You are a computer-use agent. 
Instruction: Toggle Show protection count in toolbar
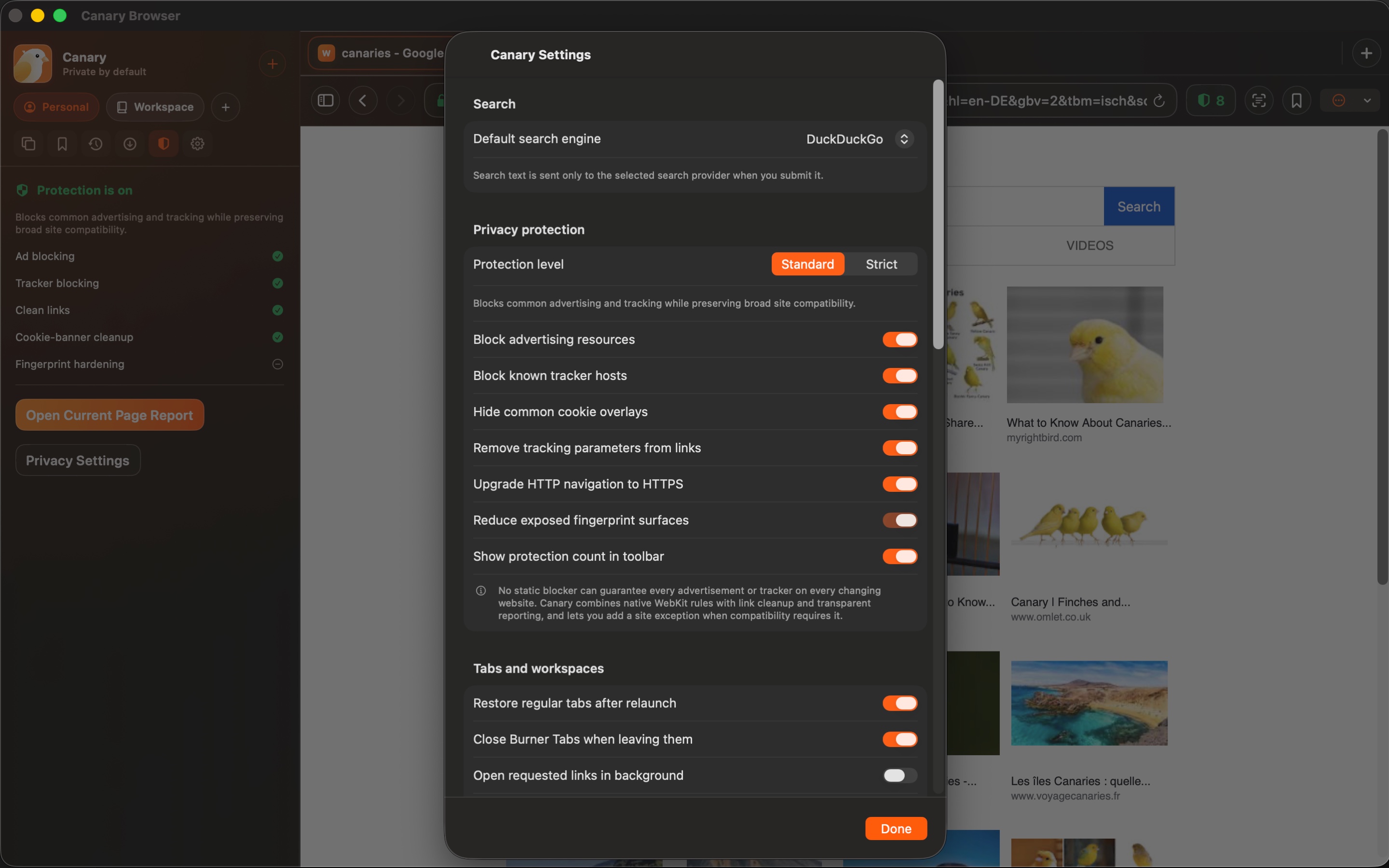coord(899,556)
